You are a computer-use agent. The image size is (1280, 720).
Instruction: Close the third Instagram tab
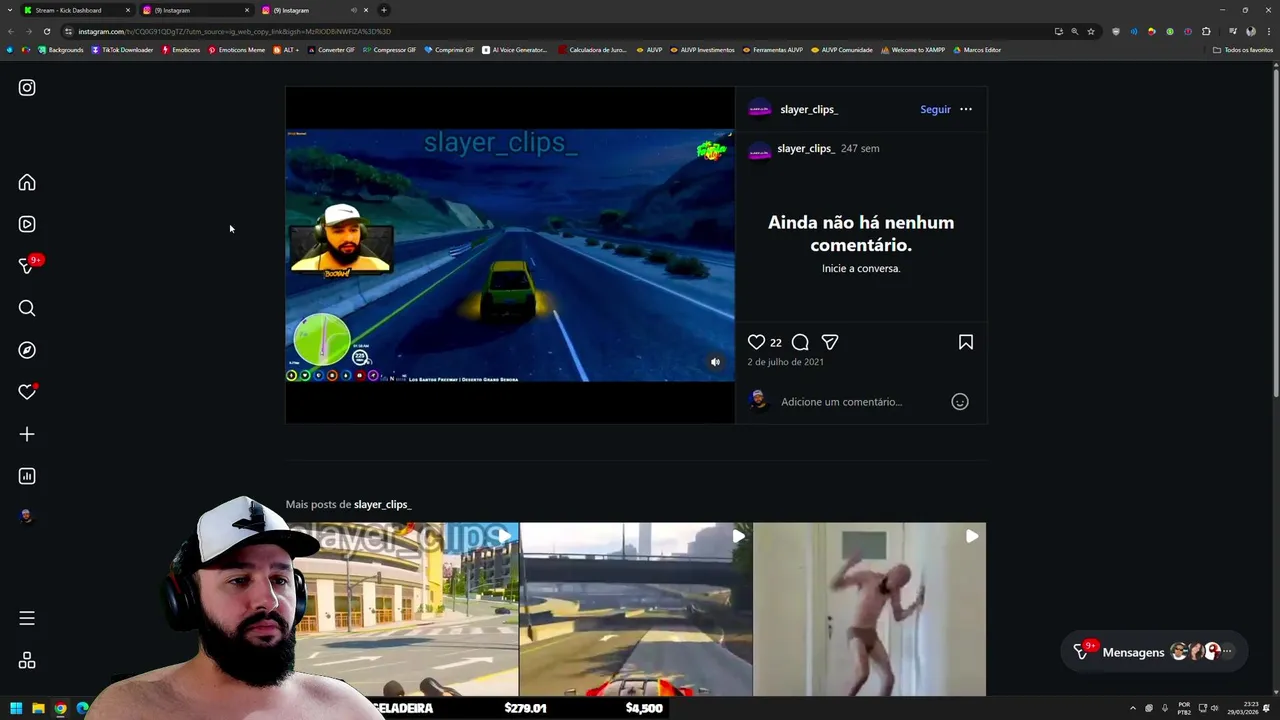[x=366, y=10]
